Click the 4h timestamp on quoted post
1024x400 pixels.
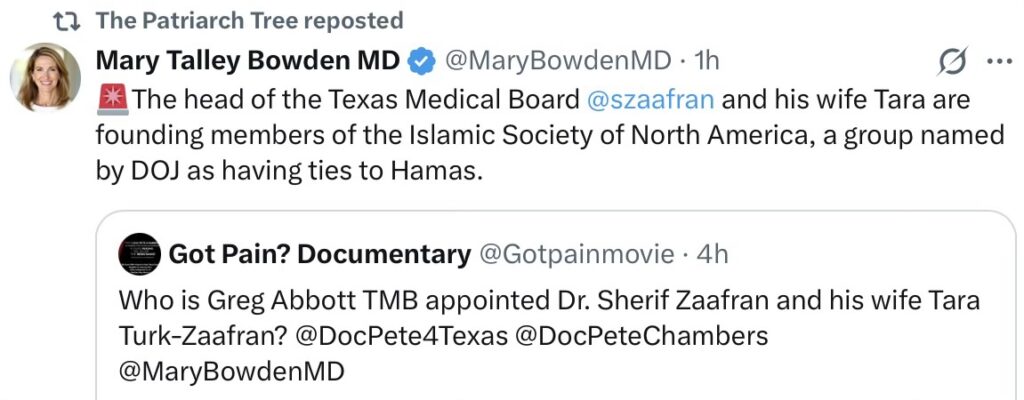713,255
